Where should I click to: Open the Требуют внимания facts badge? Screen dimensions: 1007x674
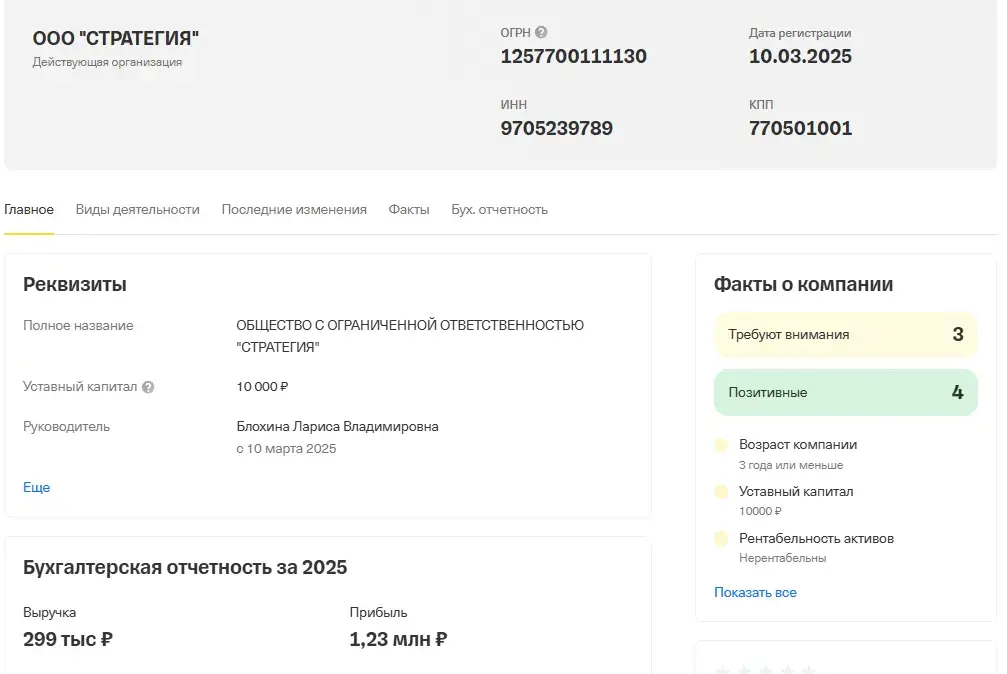click(x=845, y=335)
